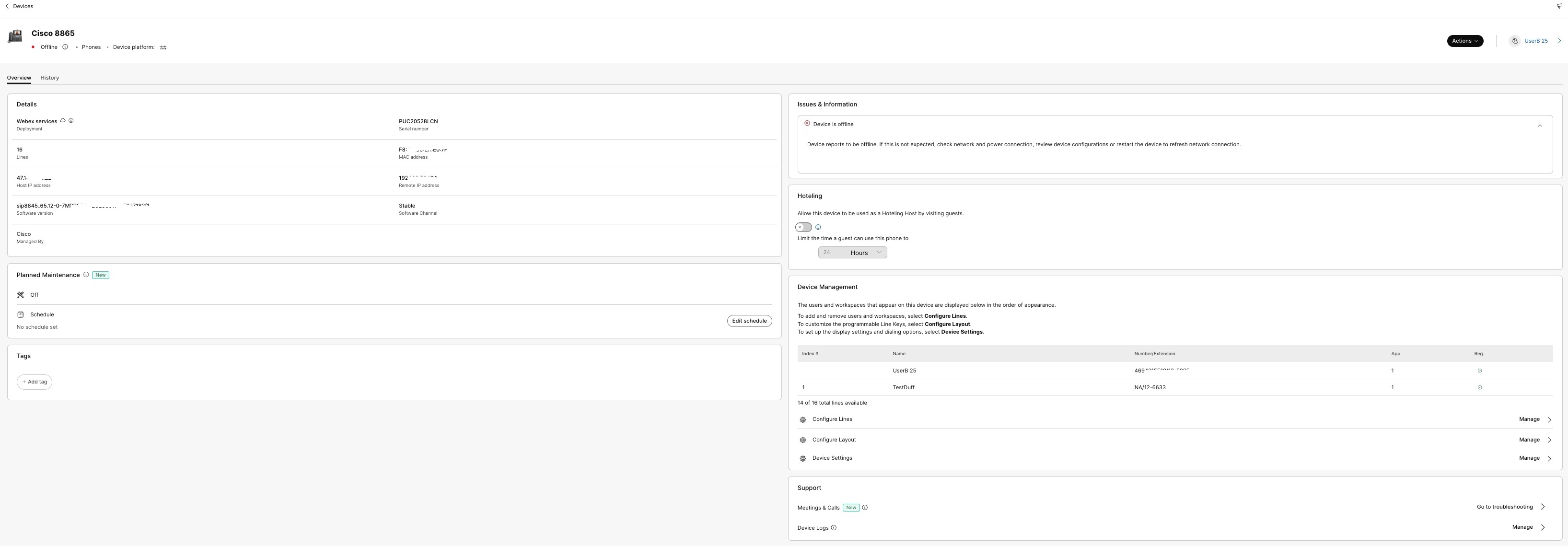Click the info icon beside Planned Maintenance
Viewport: 1568px width, 546px height.
[x=86, y=275]
